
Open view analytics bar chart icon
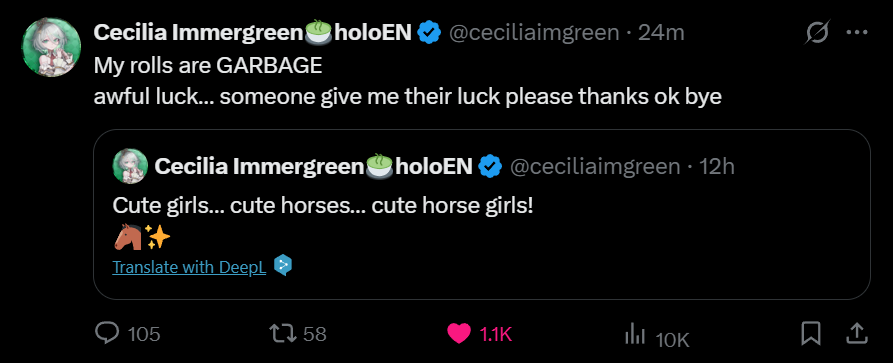click(x=634, y=334)
